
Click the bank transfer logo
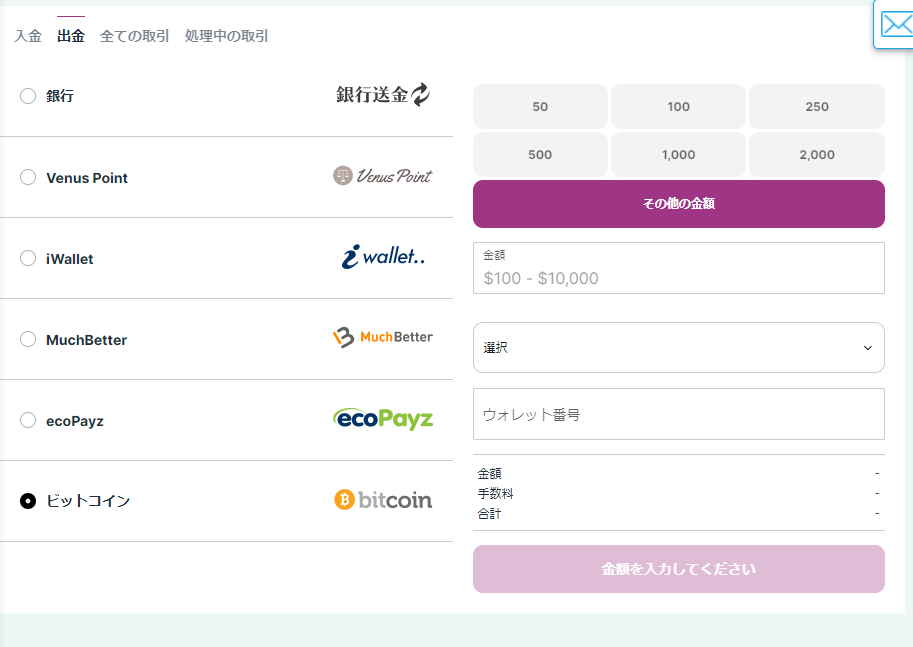(383, 95)
